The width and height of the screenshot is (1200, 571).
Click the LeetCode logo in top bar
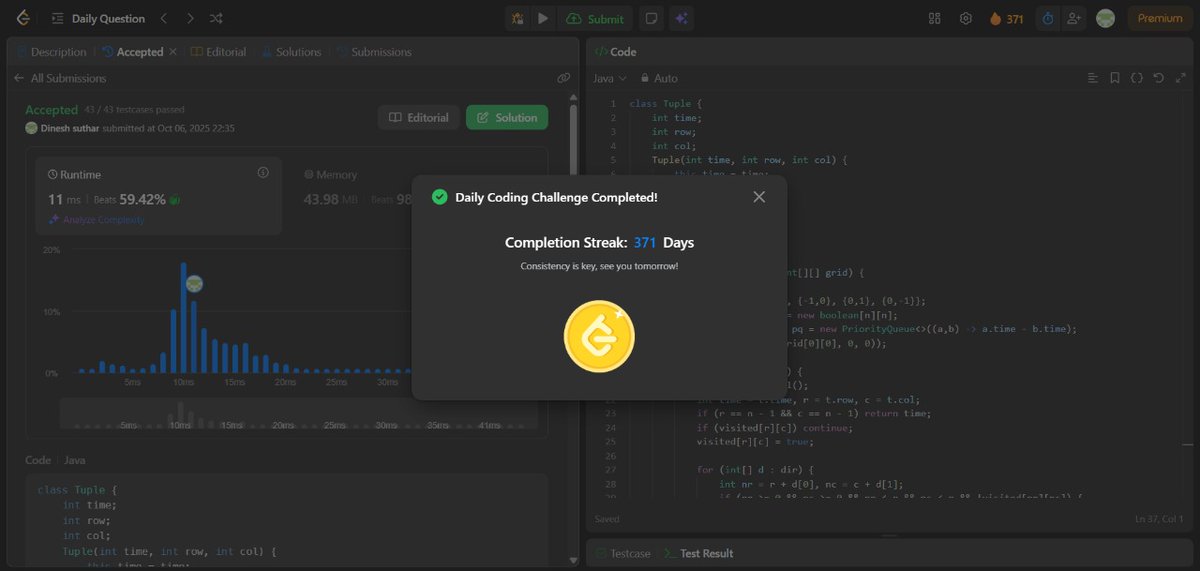coord(23,18)
